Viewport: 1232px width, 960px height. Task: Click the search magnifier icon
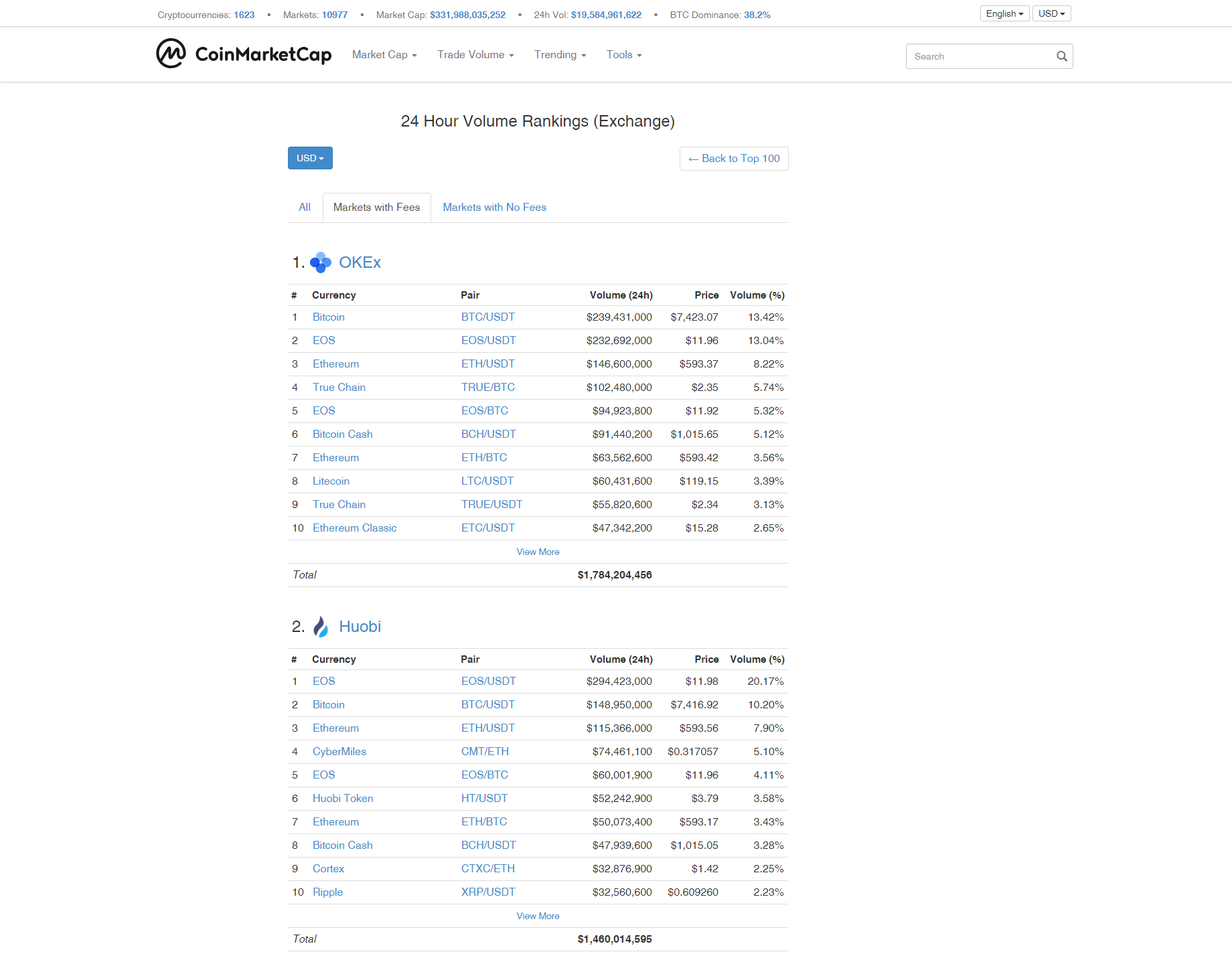[x=1061, y=56]
